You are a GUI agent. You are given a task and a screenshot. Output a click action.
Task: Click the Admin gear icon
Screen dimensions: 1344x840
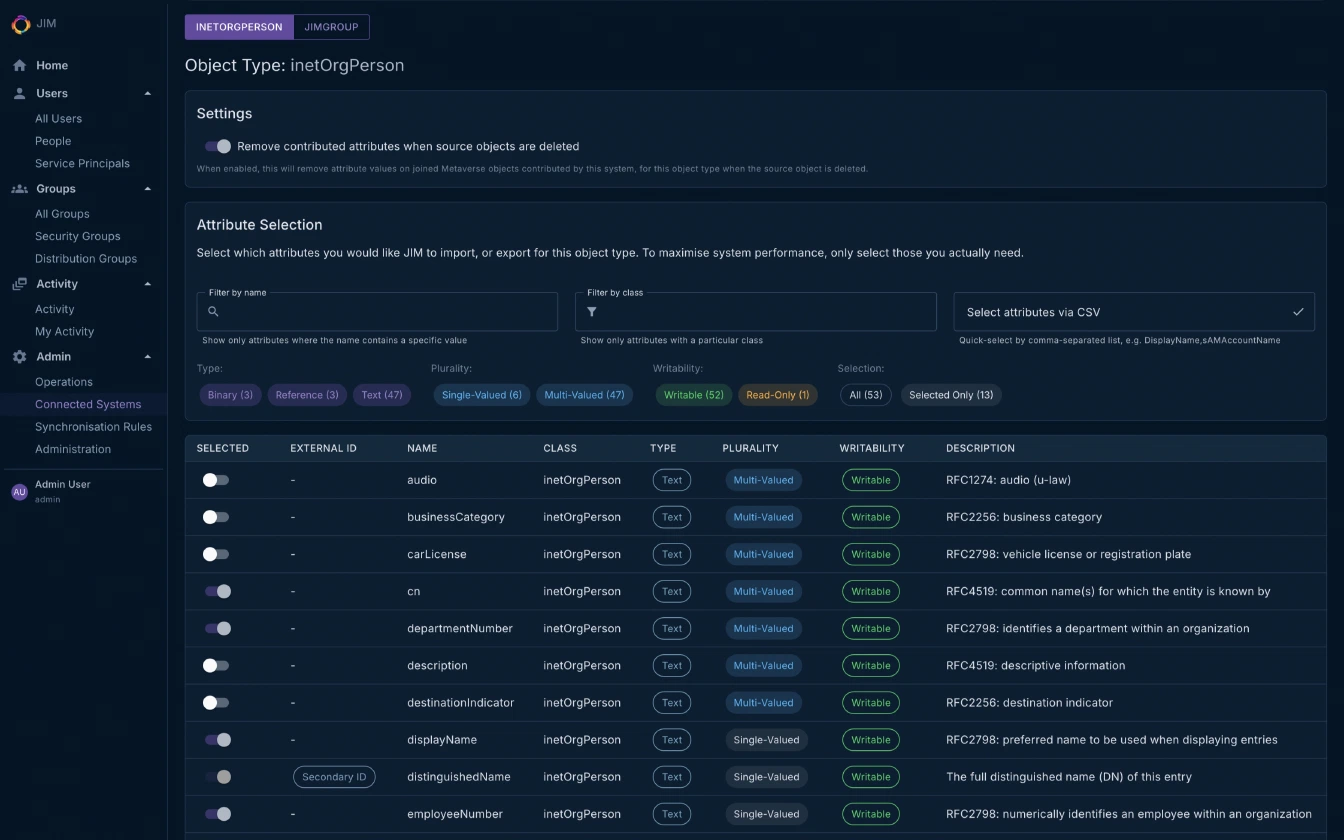tap(18, 356)
